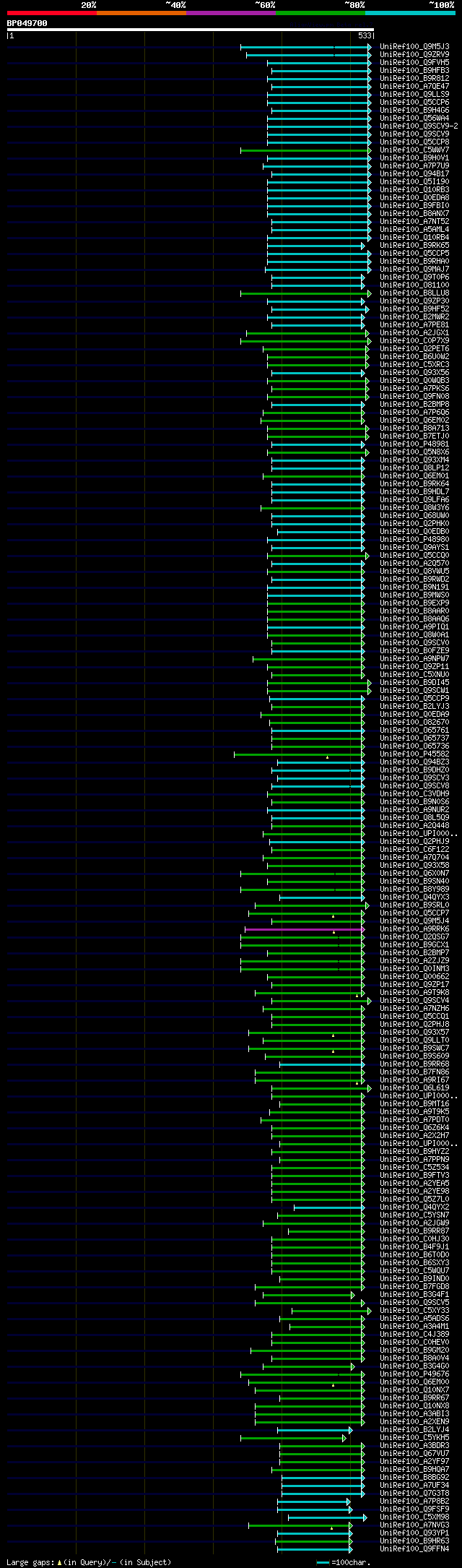This screenshot has height=1568, width=462.
Task: Click label UniRef100_A9NUR2
Action: pyautogui.click(x=414, y=809)
